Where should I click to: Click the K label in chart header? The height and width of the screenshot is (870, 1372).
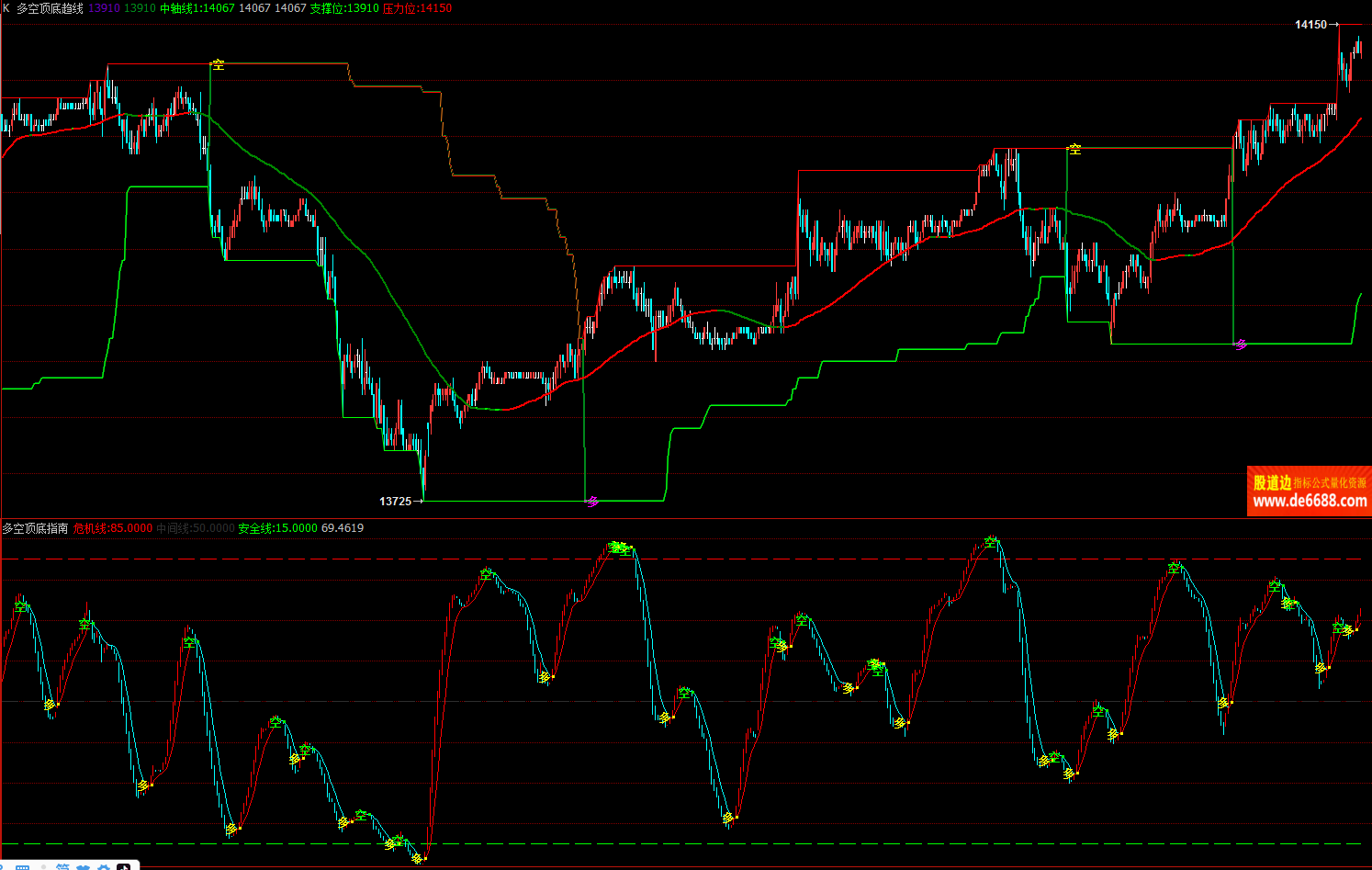pos(6,8)
